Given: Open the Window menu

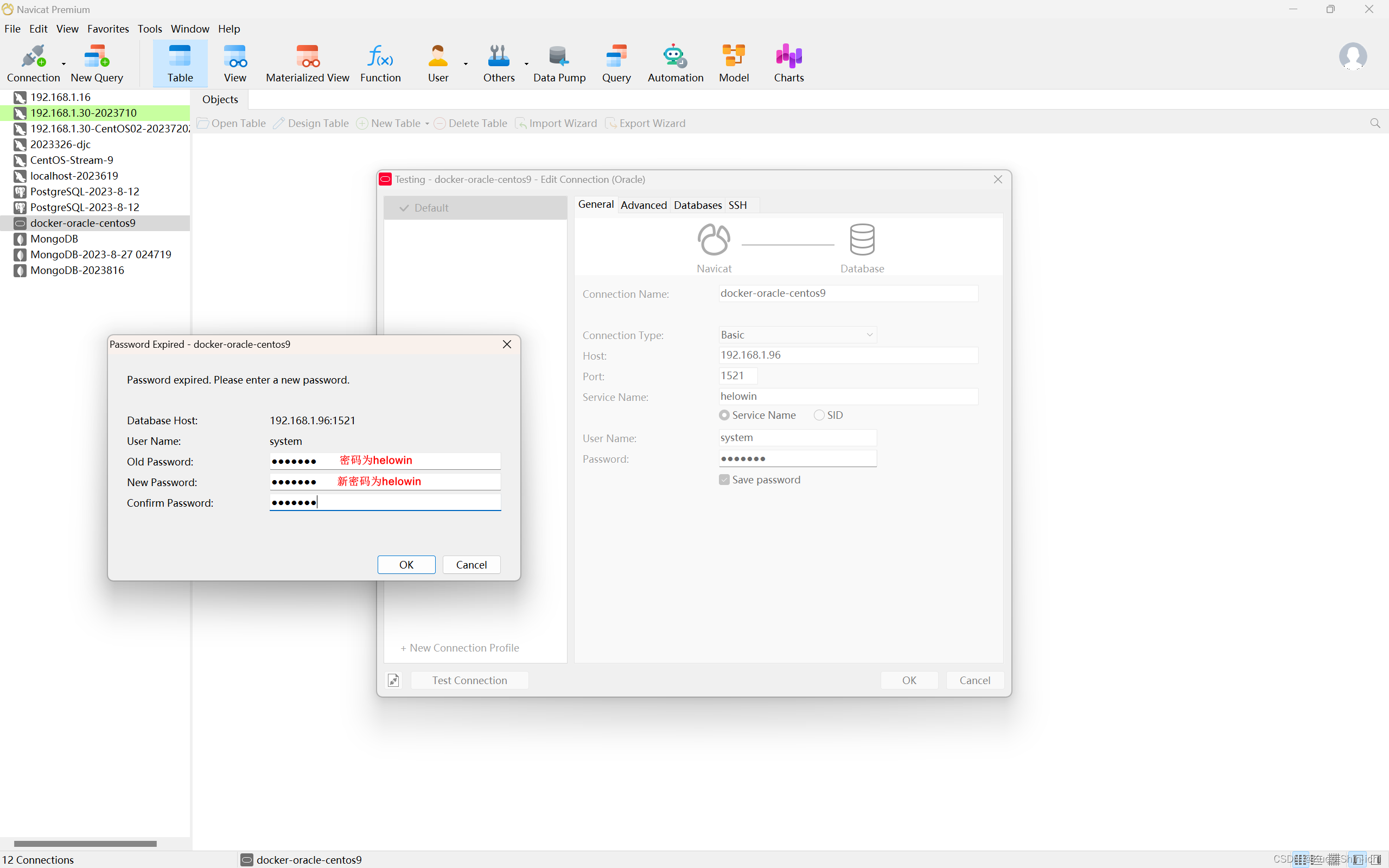Looking at the screenshot, I should (x=190, y=29).
